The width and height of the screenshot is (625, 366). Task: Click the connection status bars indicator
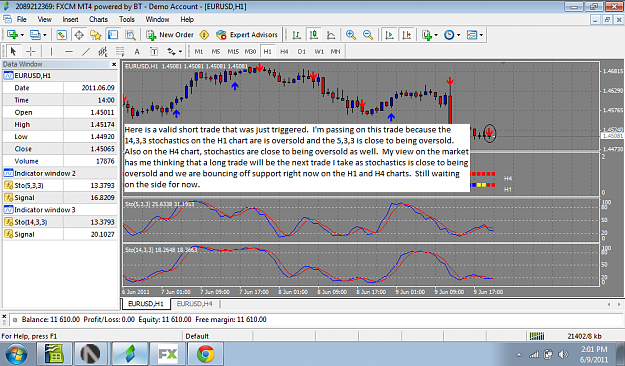537,336
